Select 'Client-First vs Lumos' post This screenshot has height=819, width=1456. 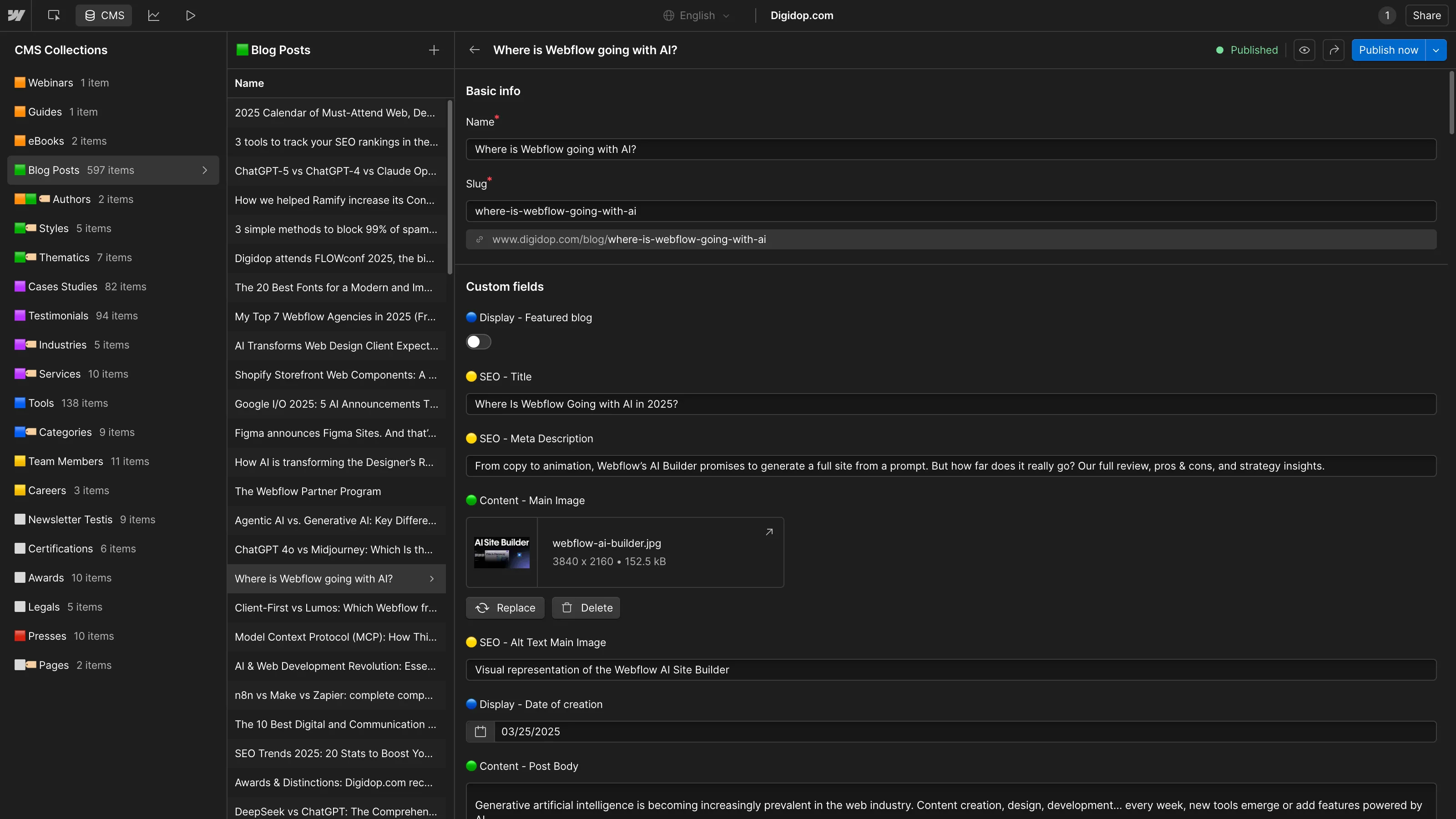click(336, 607)
